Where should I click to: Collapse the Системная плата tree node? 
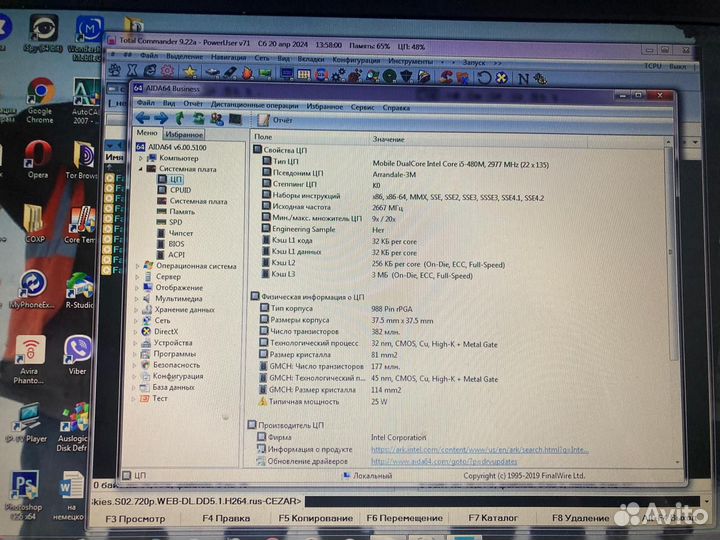click(141, 169)
